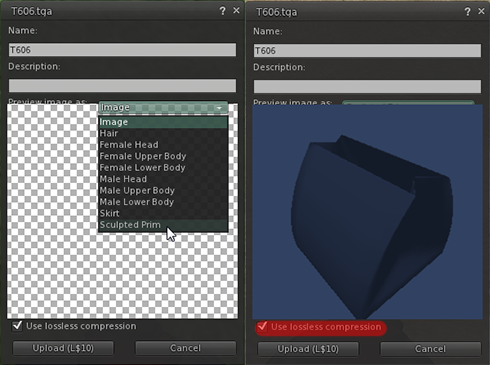Toggle lossless compression in the right dialog
The image size is (490, 365).
click(262, 326)
